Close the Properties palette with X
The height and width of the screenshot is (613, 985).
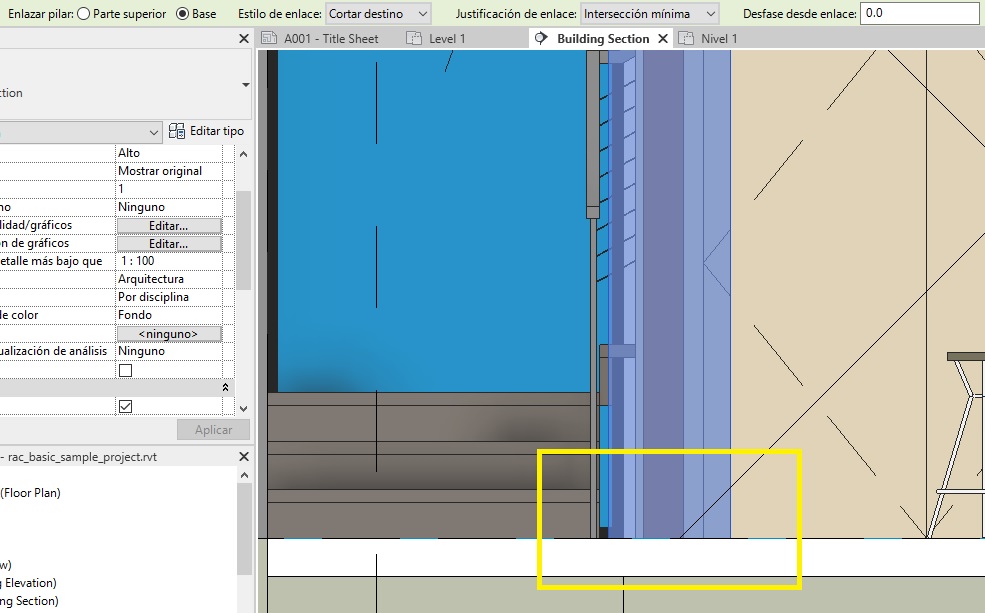pos(244,38)
